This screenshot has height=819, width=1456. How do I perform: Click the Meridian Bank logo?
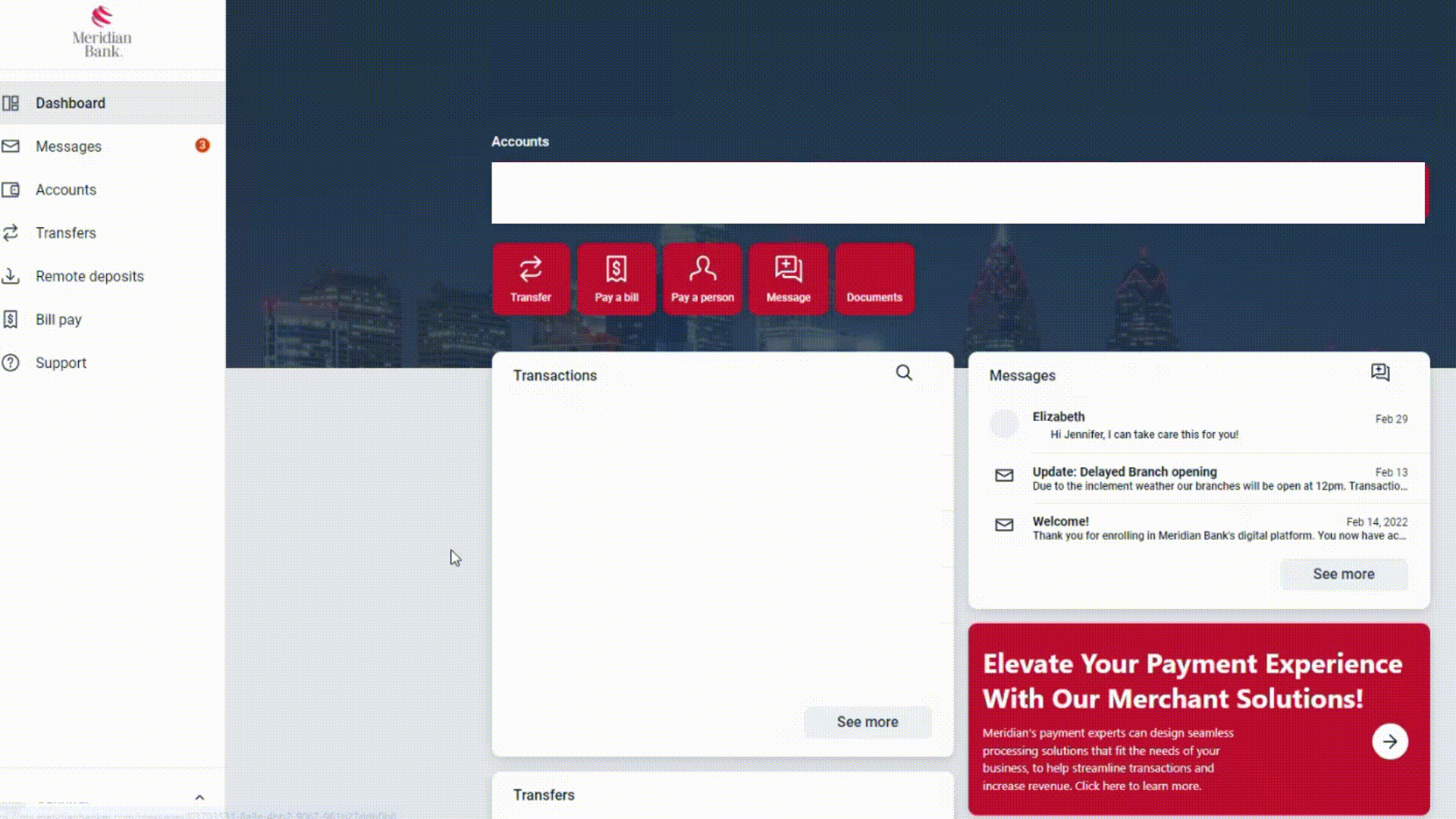[x=102, y=32]
